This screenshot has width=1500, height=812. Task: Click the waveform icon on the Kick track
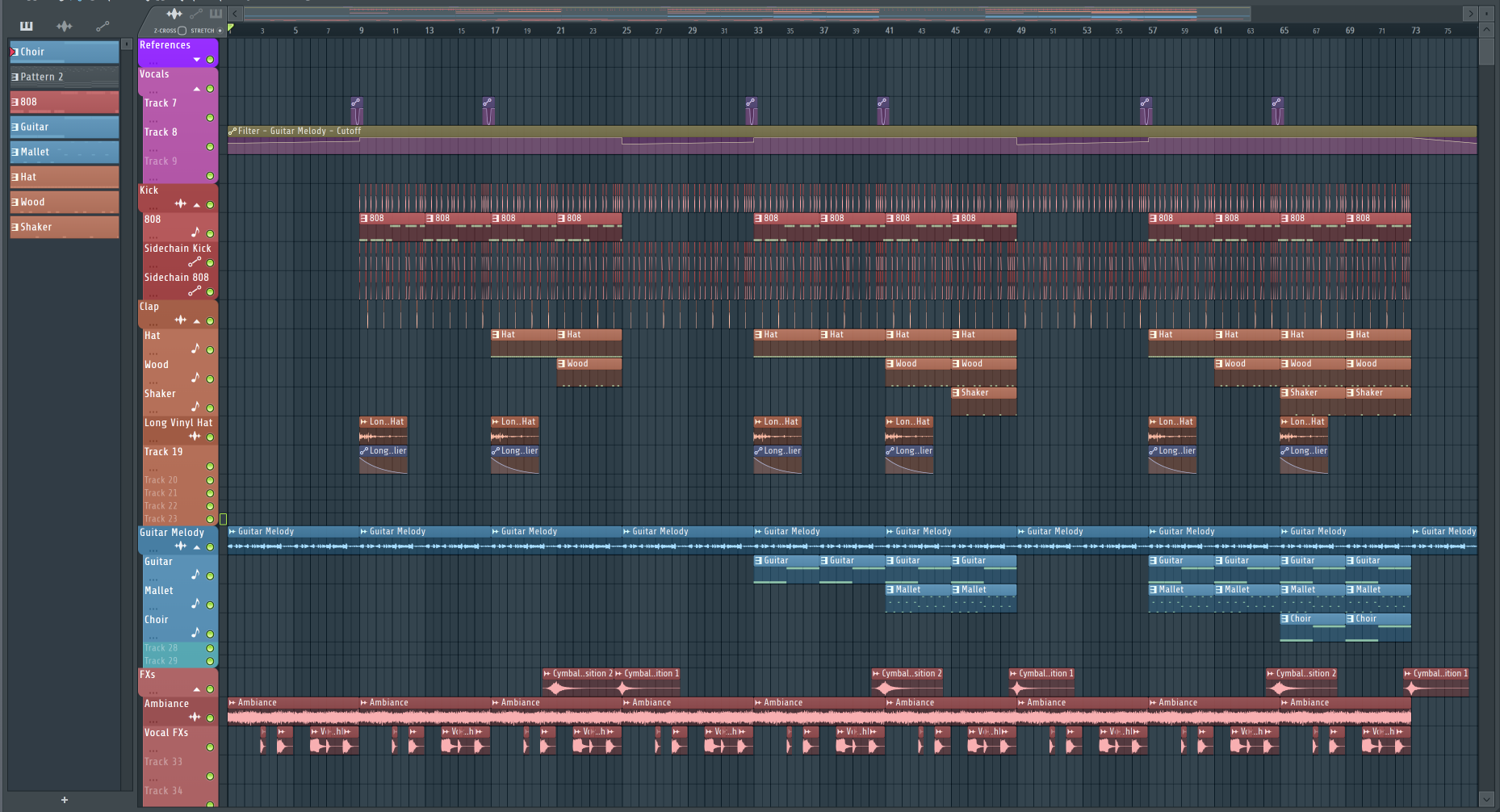click(x=181, y=204)
